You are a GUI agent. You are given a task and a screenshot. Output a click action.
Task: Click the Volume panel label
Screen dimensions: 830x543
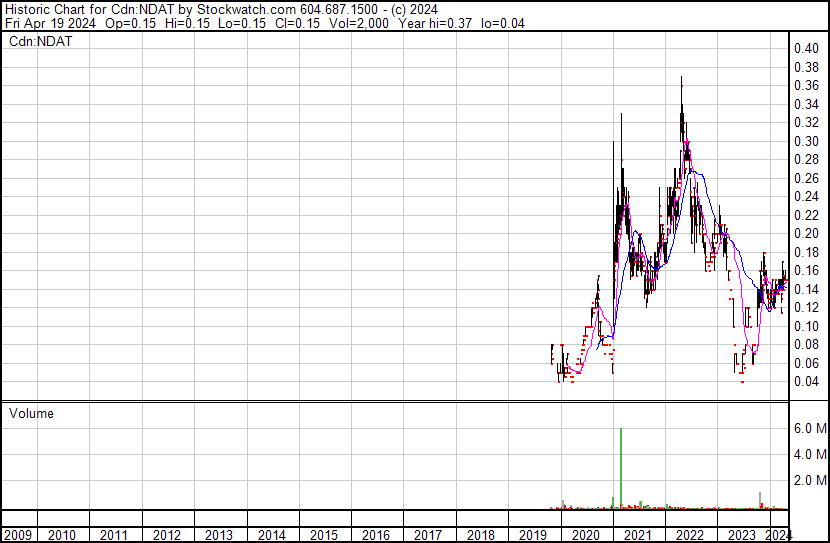(31, 413)
